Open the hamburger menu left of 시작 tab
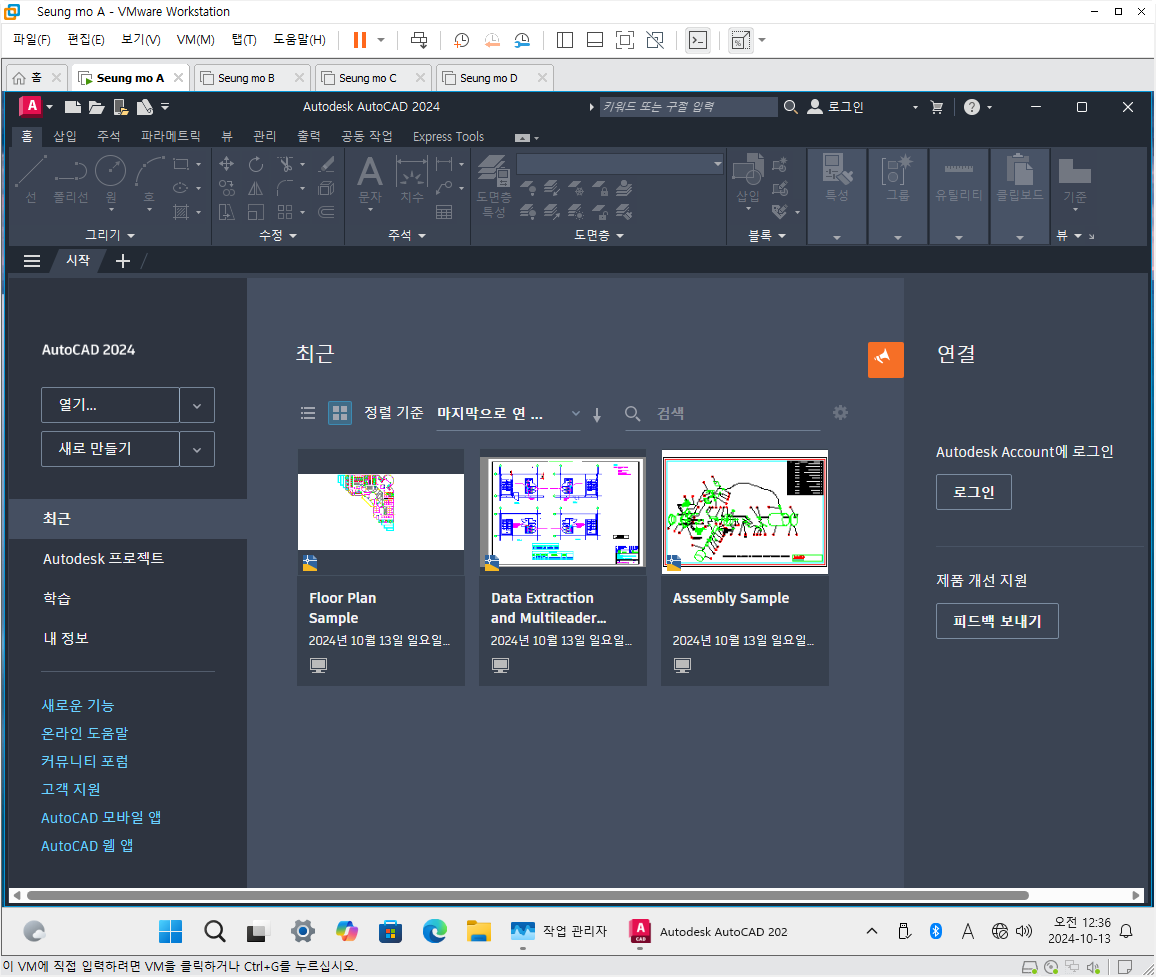 32,261
